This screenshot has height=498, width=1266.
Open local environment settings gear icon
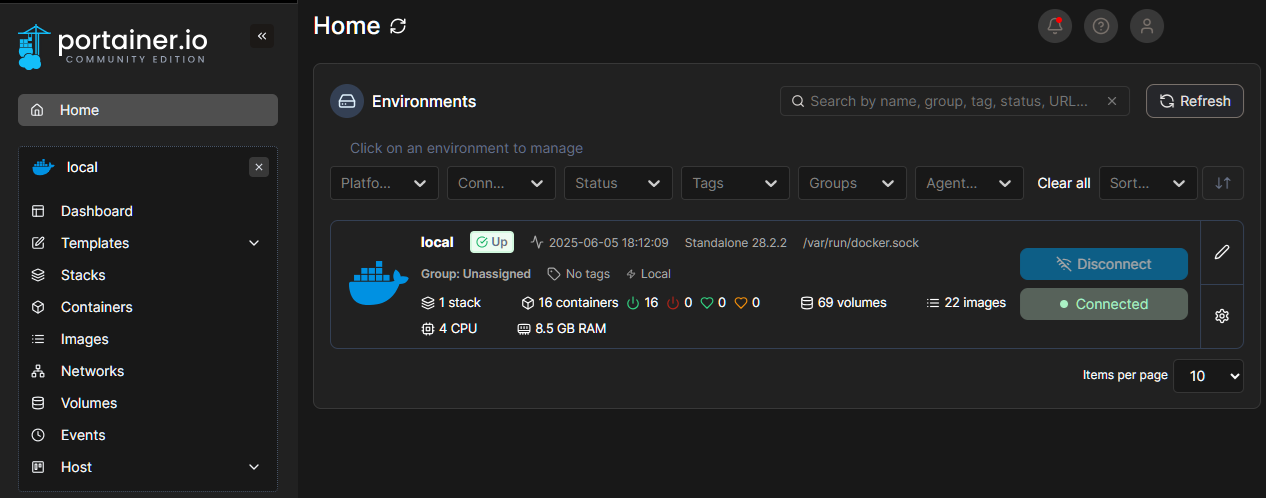(x=1222, y=316)
